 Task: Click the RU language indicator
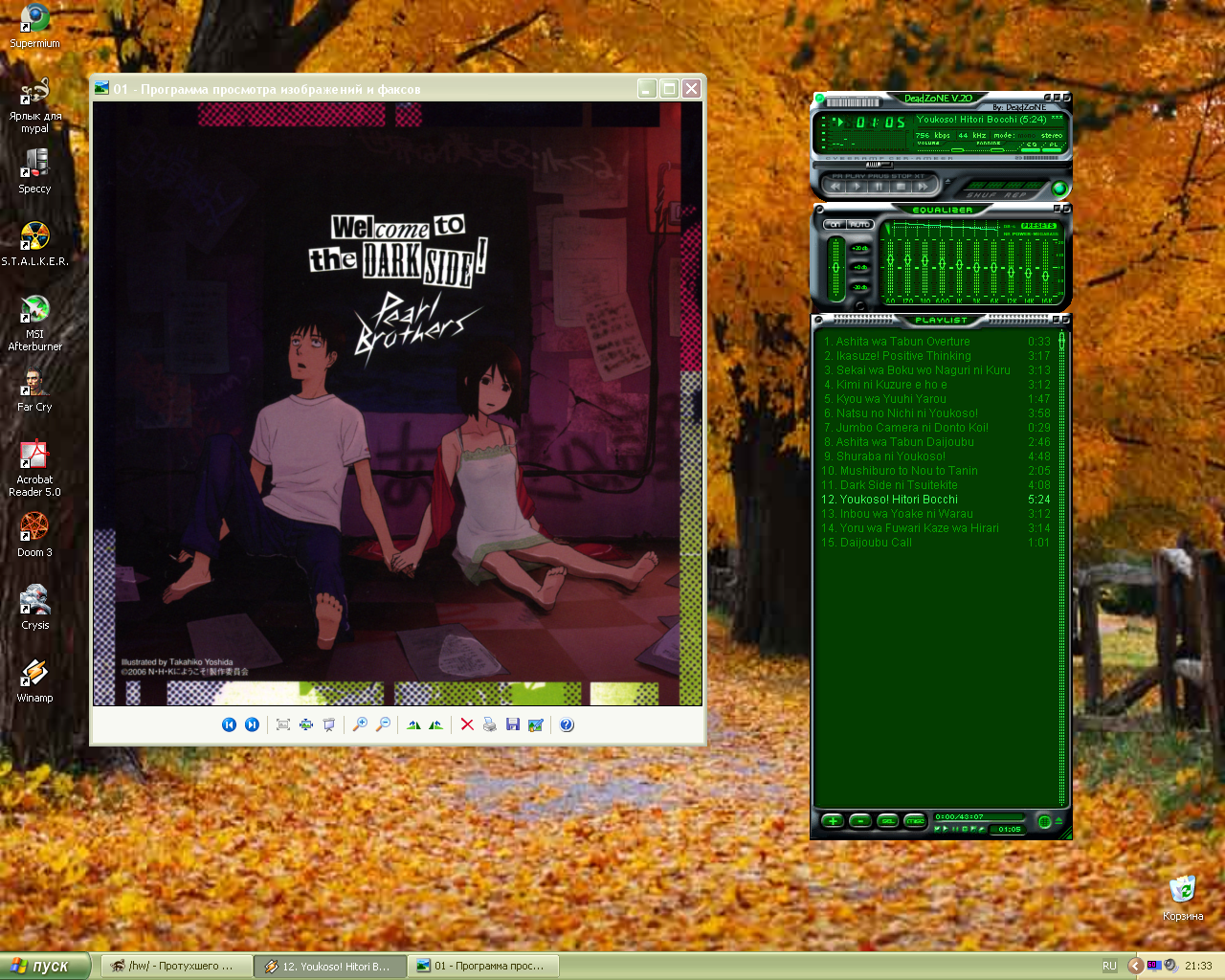coord(1109,967)
